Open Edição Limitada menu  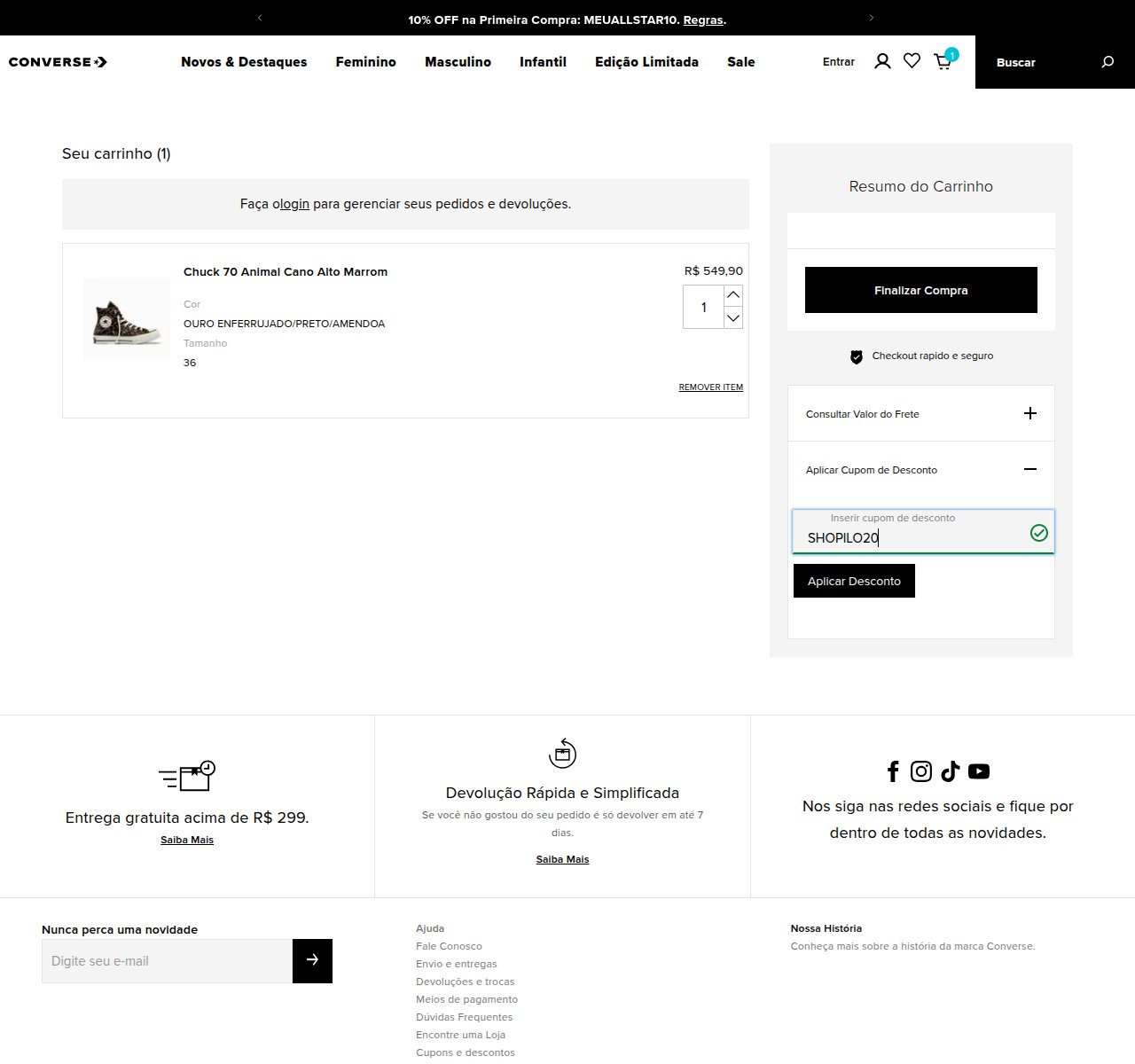pyautogui.click(x=646, y=62)
